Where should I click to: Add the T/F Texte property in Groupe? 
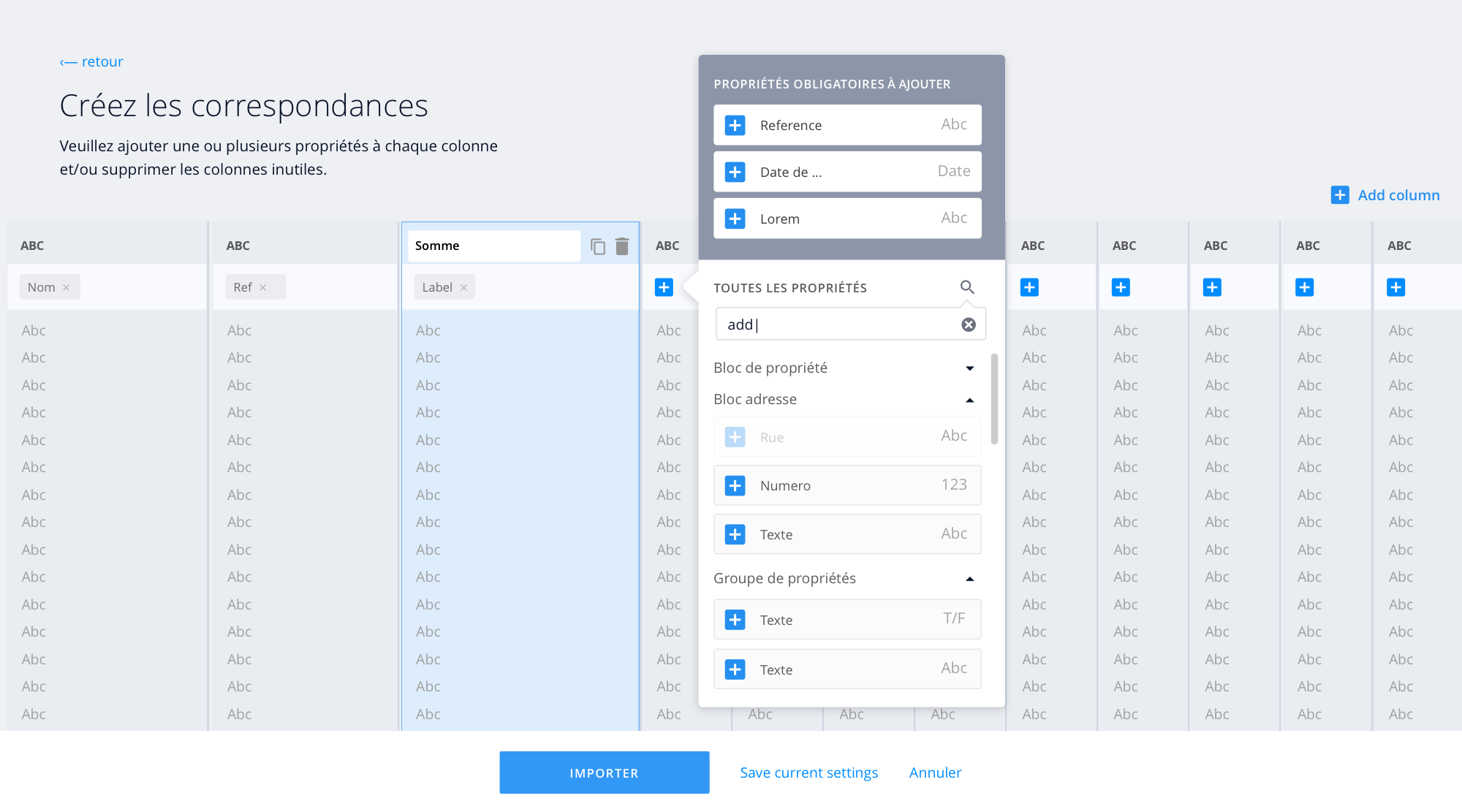coord(735,620)
